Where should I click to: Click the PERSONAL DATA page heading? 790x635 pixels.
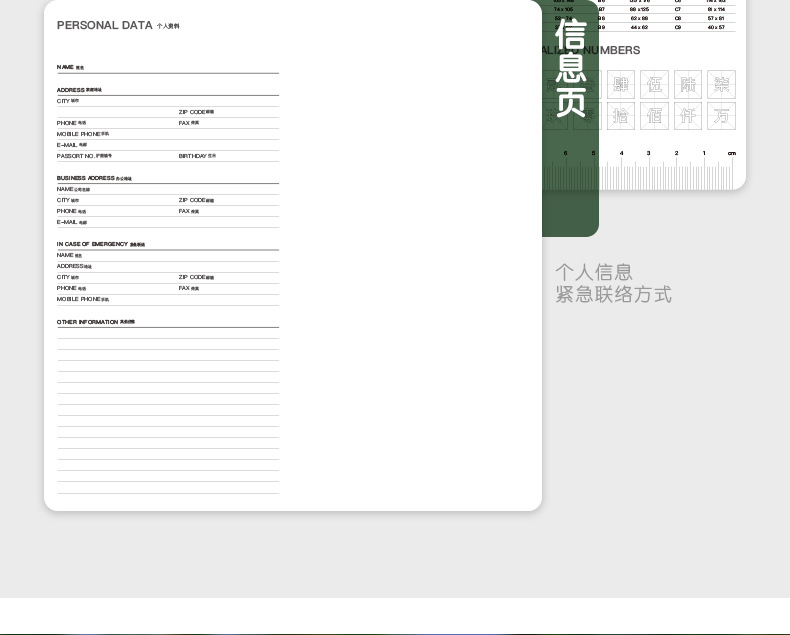118,25
